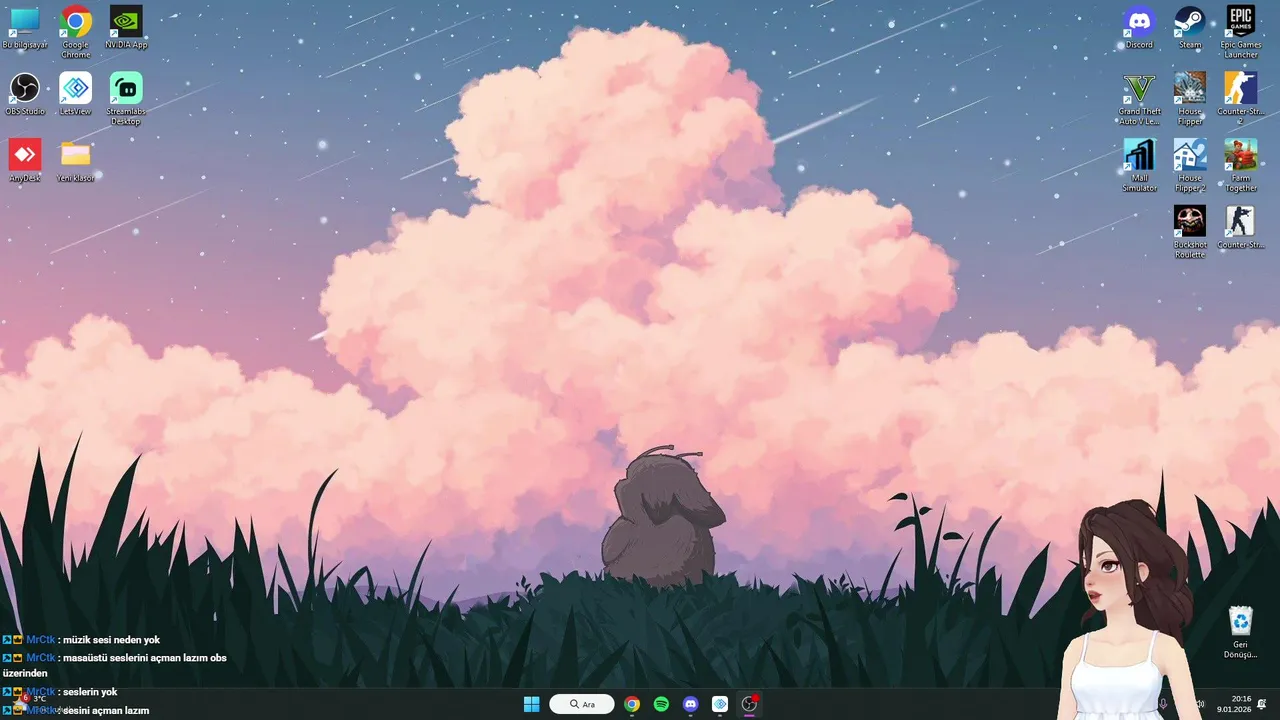Viewport: 1280px width, 720px height.
Task: Select the Counter-Strike icon below Farm Together
Action: click(1241, 228)
